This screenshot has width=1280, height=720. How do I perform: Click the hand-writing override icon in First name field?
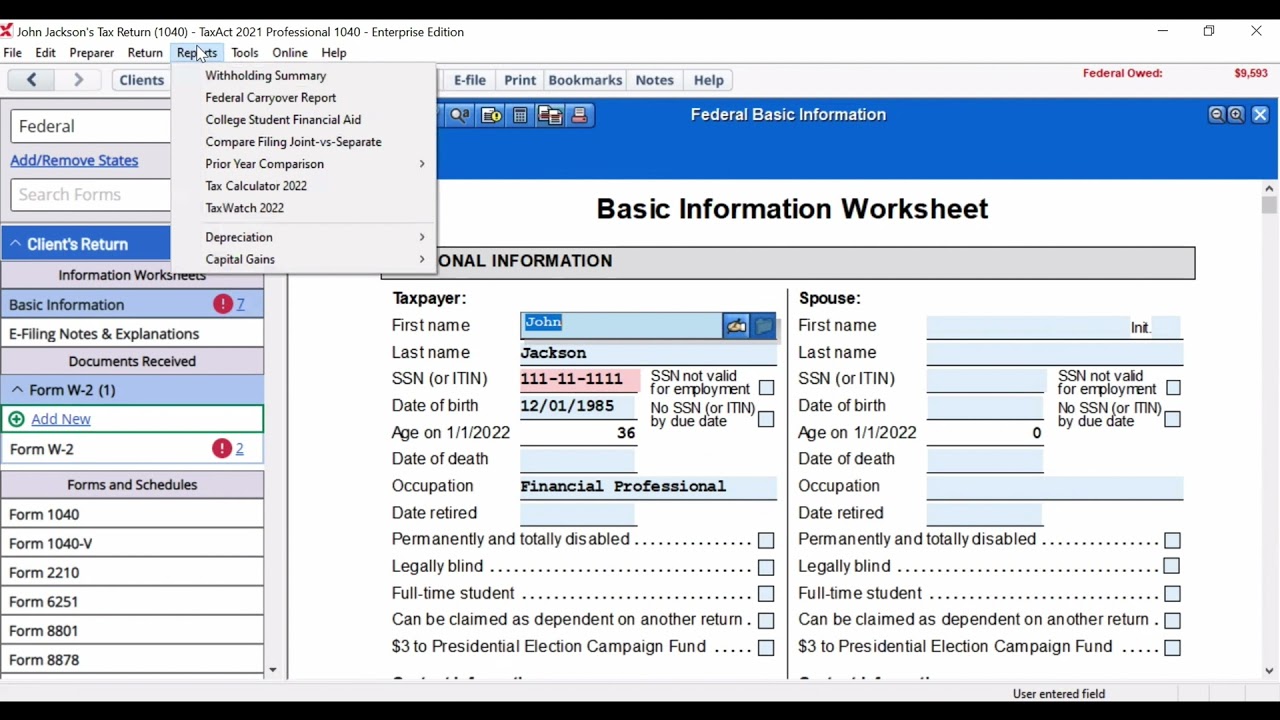(x=736, y=326)
